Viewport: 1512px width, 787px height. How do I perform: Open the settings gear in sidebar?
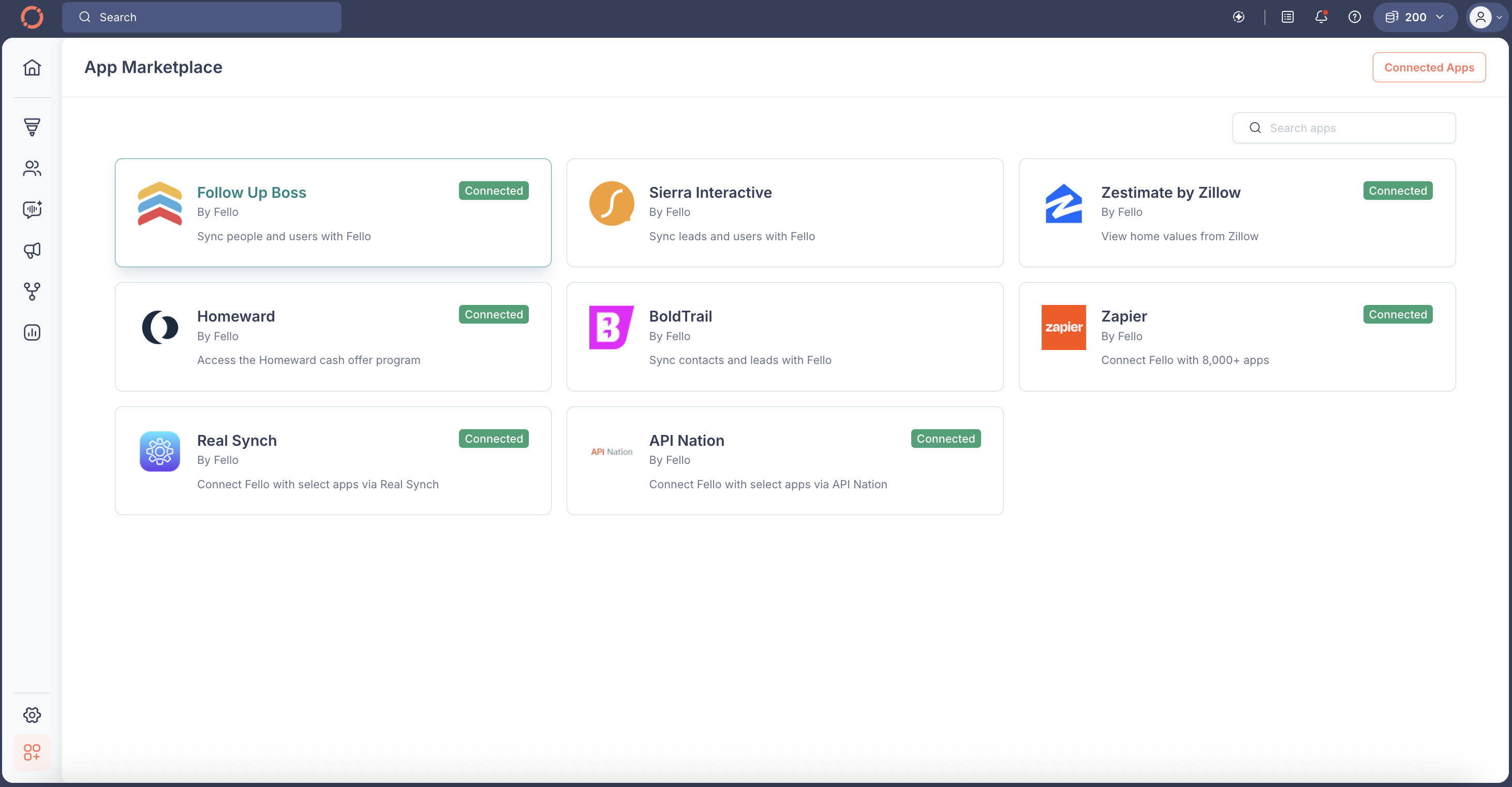(32, 715)
